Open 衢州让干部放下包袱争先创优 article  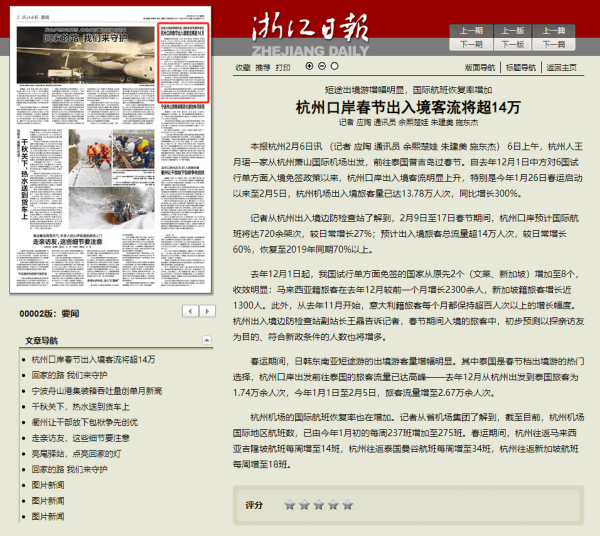[85, 422]
